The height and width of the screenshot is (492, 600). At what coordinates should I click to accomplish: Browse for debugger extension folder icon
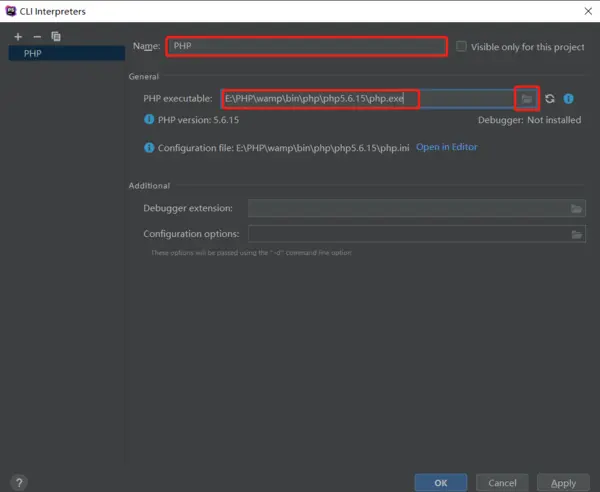[576, 209]
